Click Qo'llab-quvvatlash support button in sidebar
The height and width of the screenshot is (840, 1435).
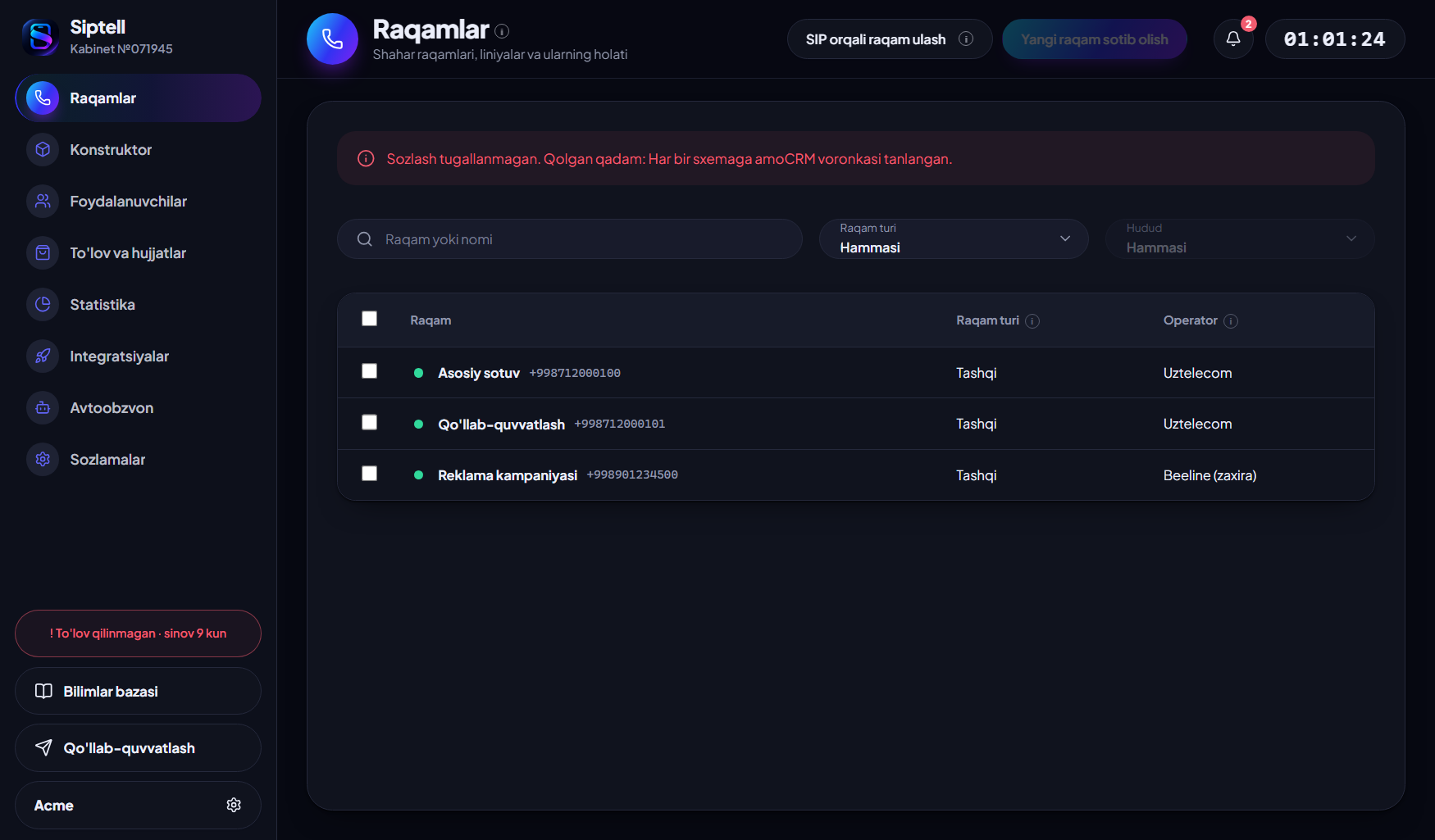pos(138,747)
